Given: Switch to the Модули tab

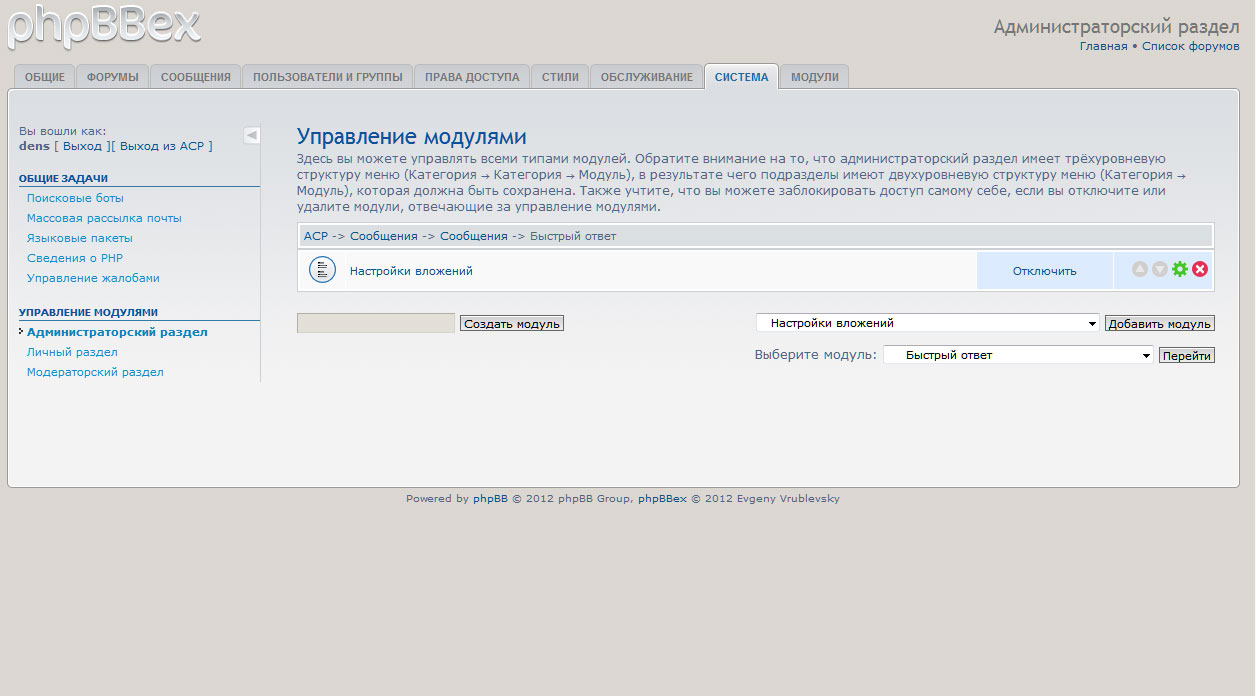Looking at the screenshot, I should pyautogui.click(x=815, y=77).
